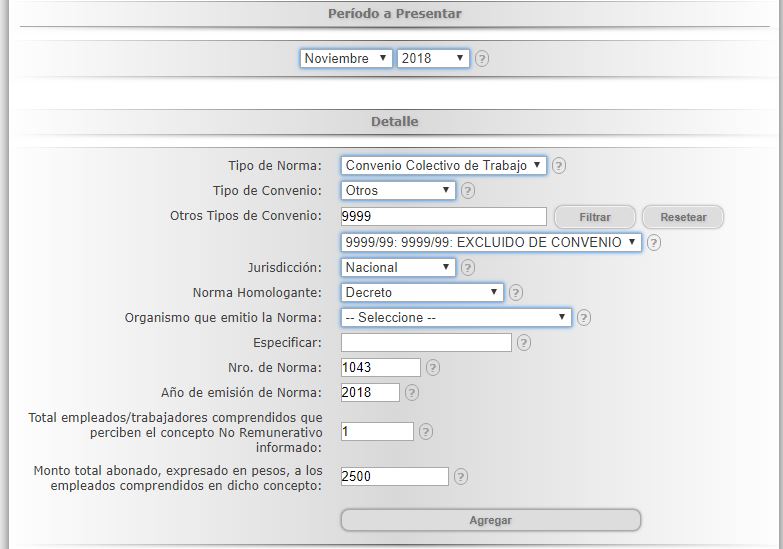Open Organismo que emitió la Norma dropdown
Image resolution: width=783 pixels, height=549 pixels.
[x=456, y=318]
